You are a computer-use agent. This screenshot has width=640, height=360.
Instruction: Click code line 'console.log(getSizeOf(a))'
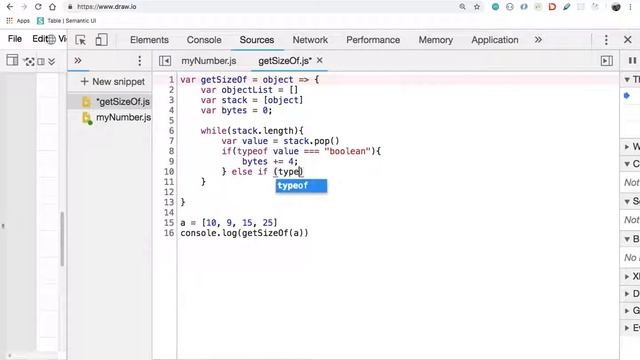point(244,233)
